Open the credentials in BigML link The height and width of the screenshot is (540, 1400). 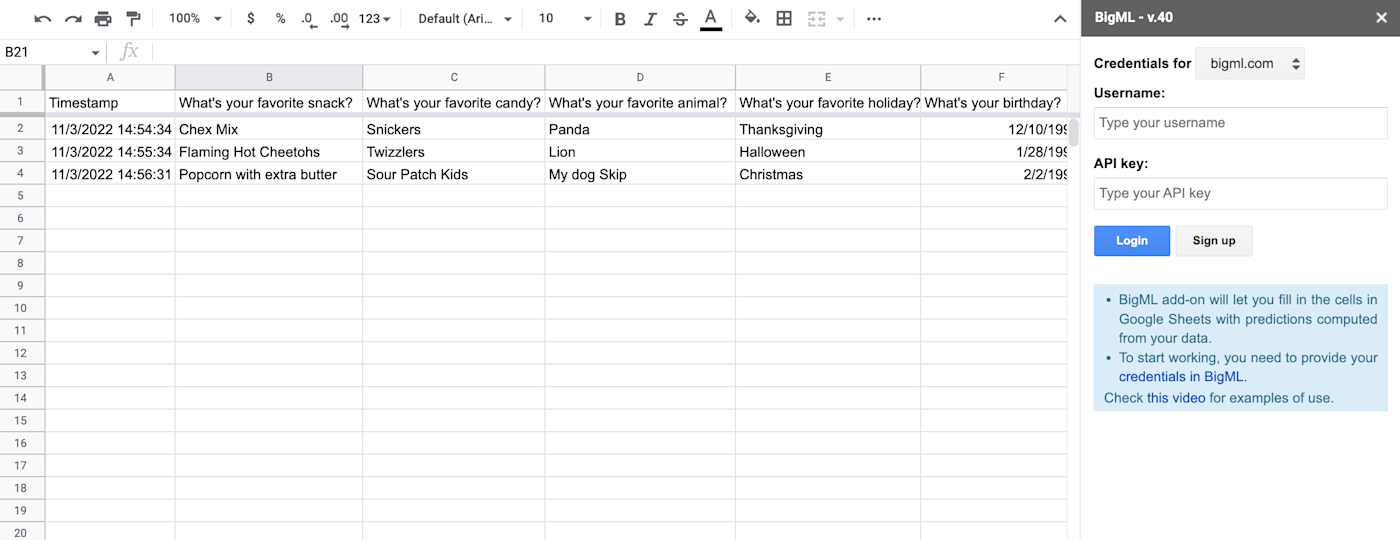1183,377
